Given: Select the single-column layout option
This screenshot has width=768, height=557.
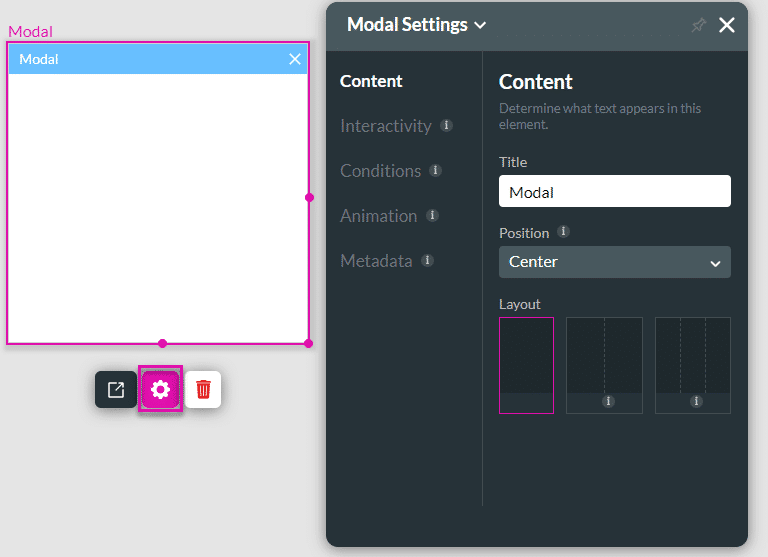Looking at the screenshot, I should pyautogui.click(x=526, y=365).
